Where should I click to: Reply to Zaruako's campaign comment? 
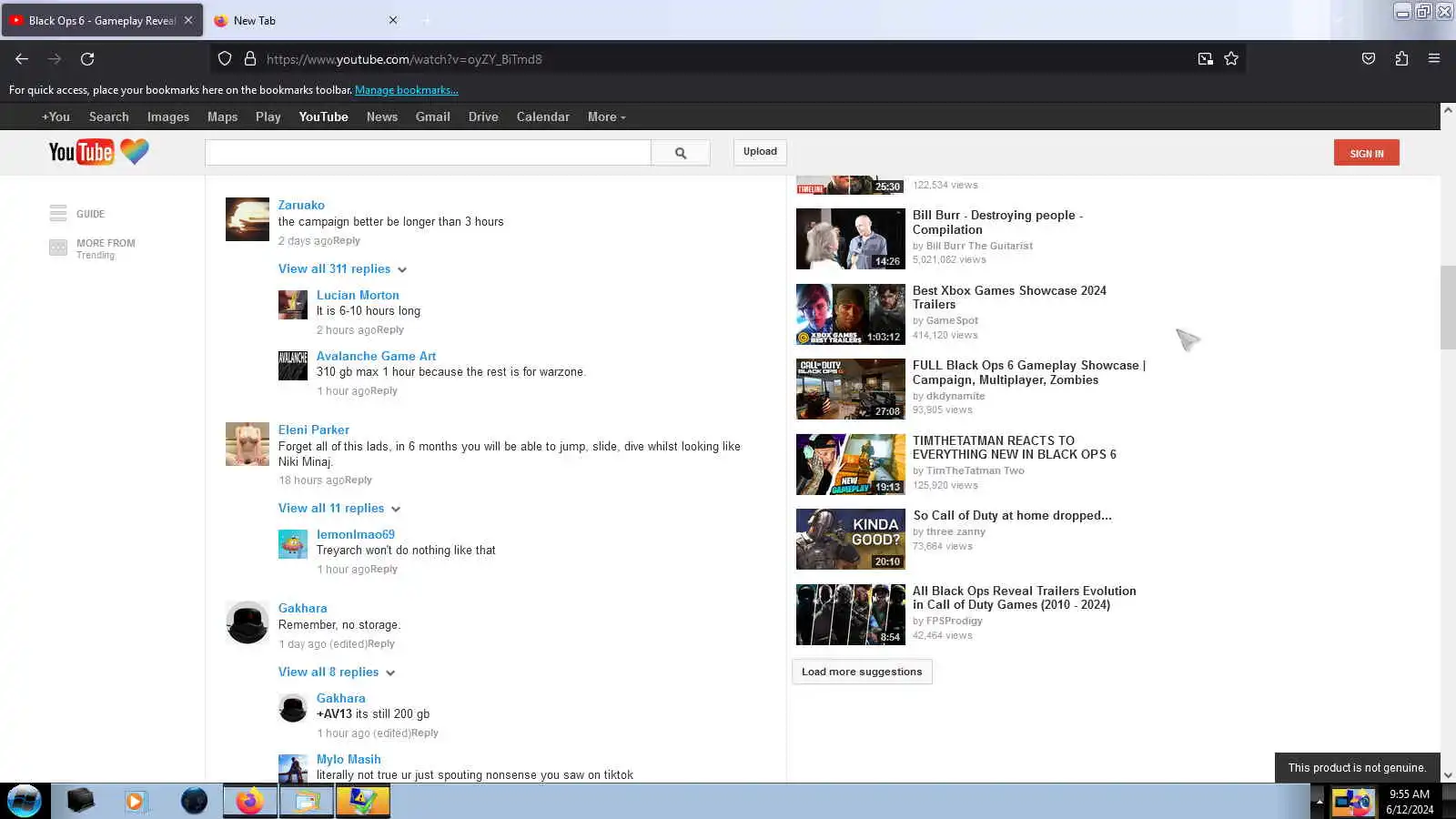tap(347, 241)
